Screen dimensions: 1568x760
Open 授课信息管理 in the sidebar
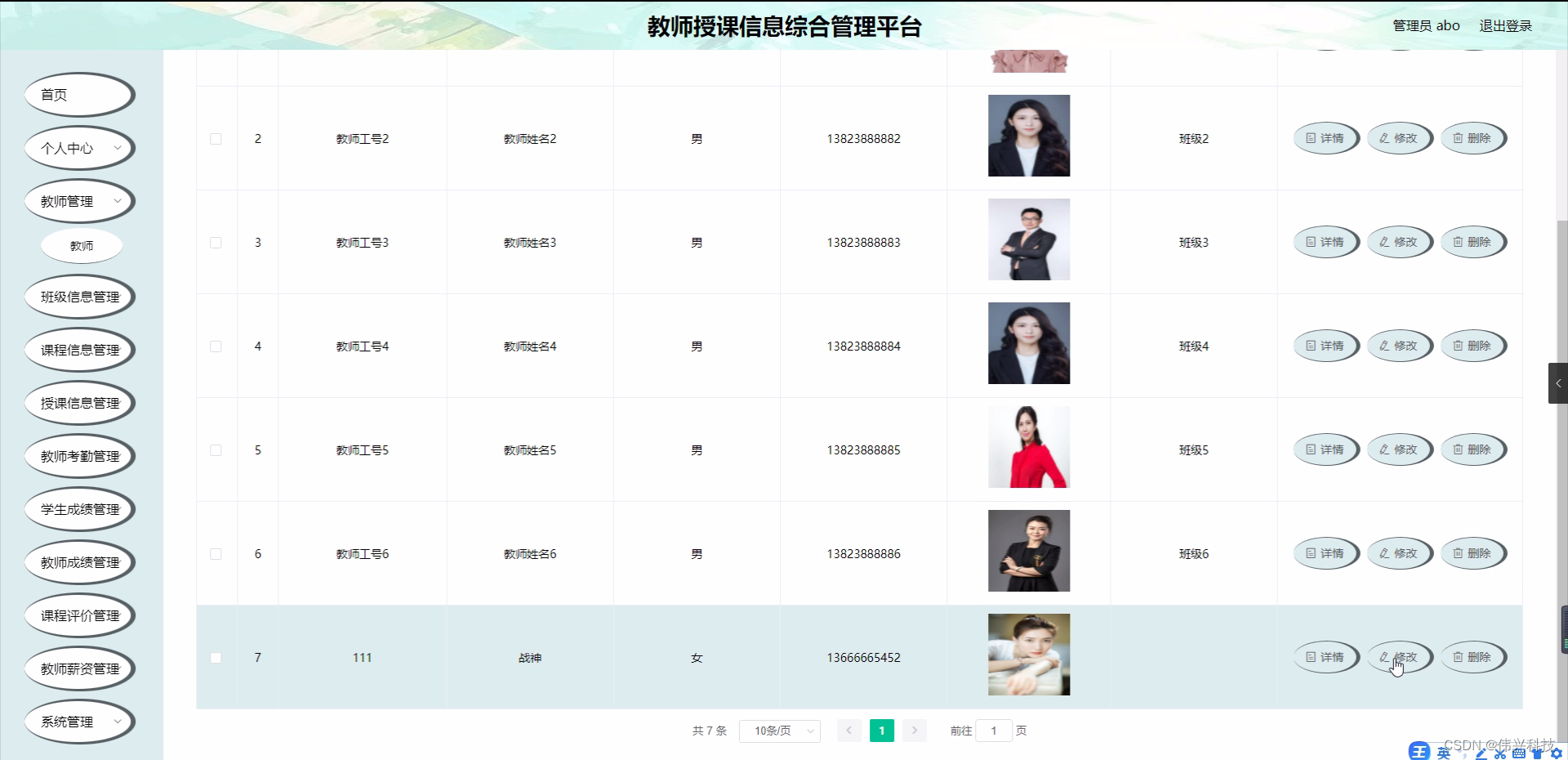pyautogui.click(x=79, y=403)
